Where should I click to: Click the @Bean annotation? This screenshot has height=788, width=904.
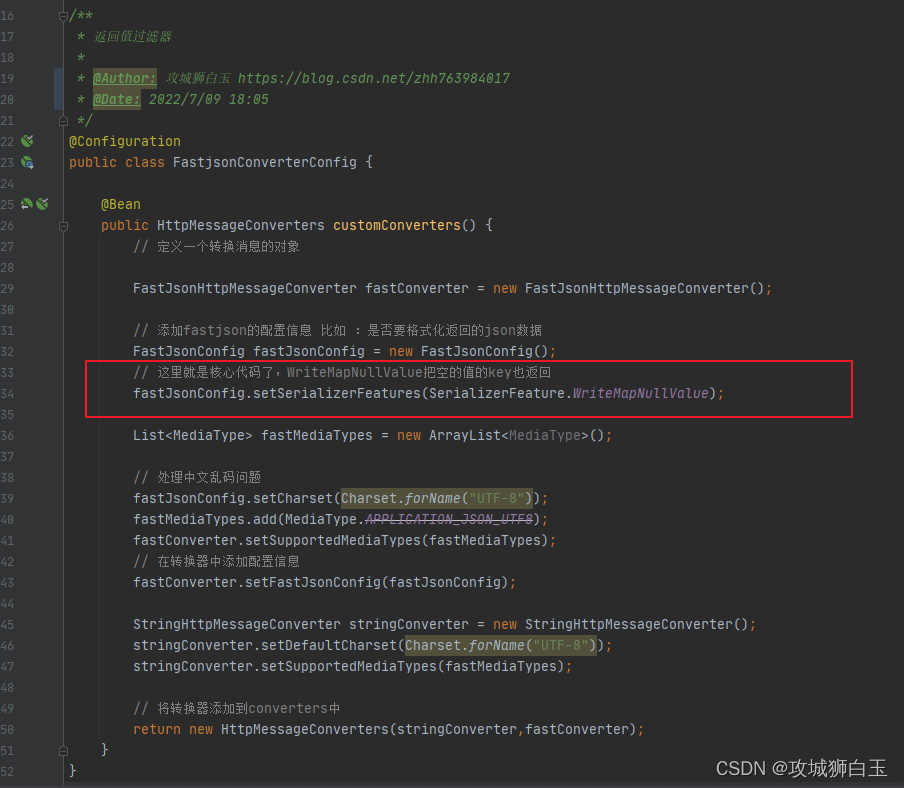(120, 204)
